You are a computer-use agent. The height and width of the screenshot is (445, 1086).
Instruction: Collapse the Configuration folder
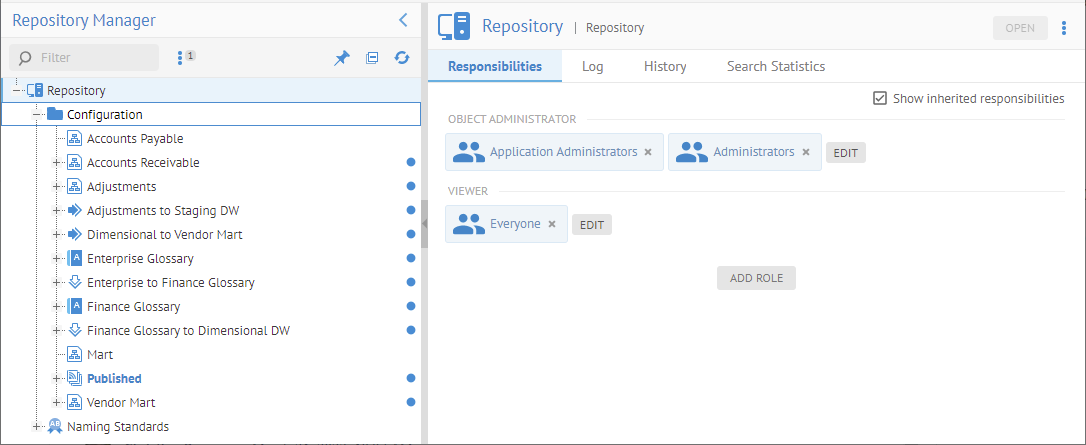[x=37, y=115]
